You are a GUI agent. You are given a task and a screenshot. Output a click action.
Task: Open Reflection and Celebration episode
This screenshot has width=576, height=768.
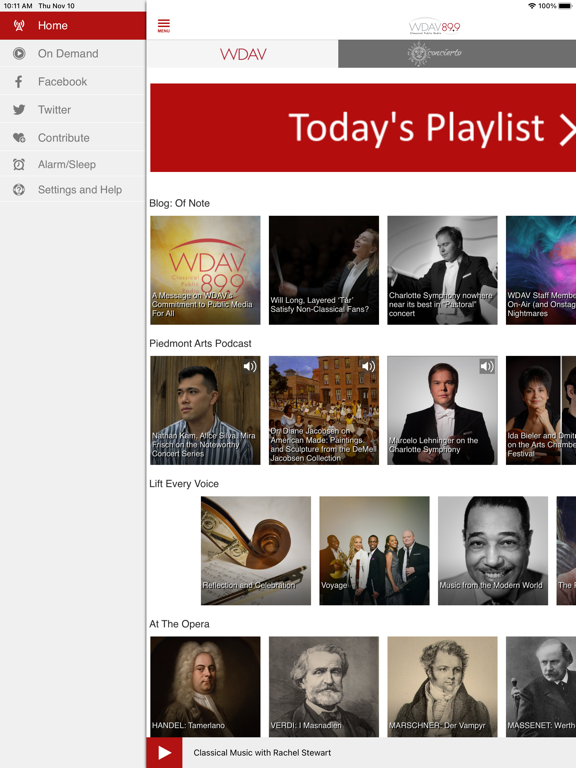(256, 551)
